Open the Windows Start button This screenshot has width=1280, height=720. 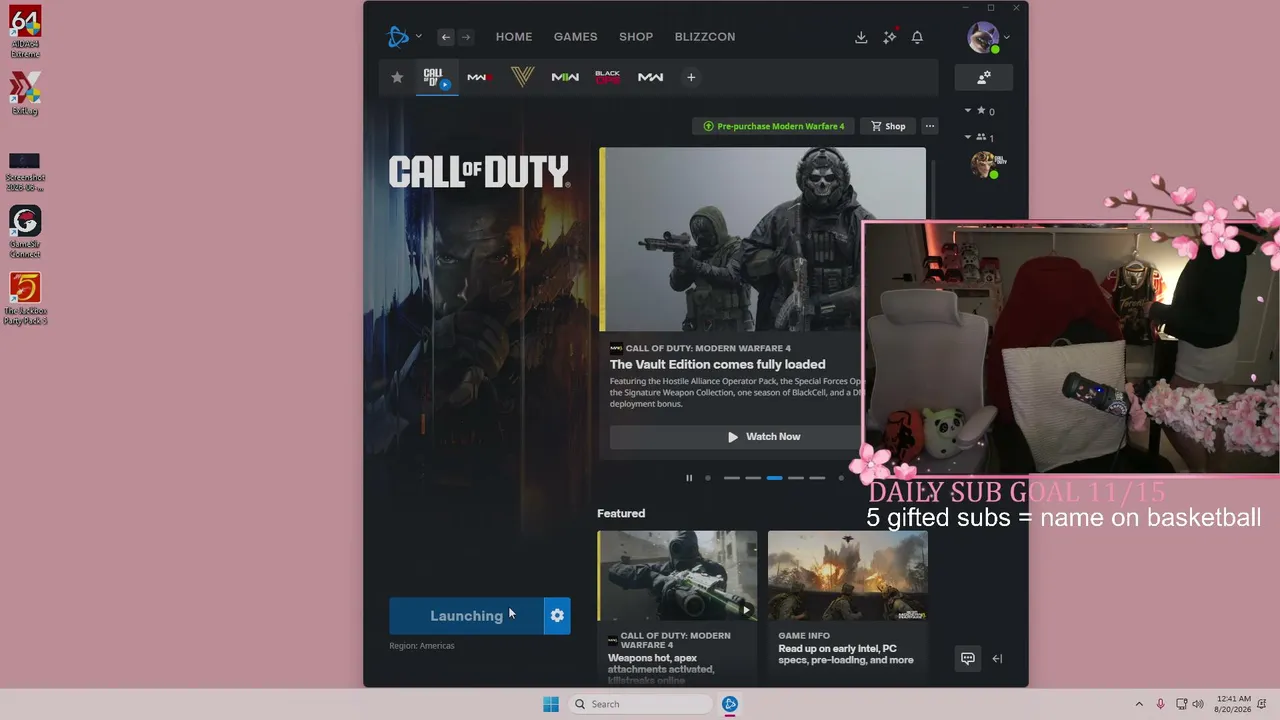551,704
